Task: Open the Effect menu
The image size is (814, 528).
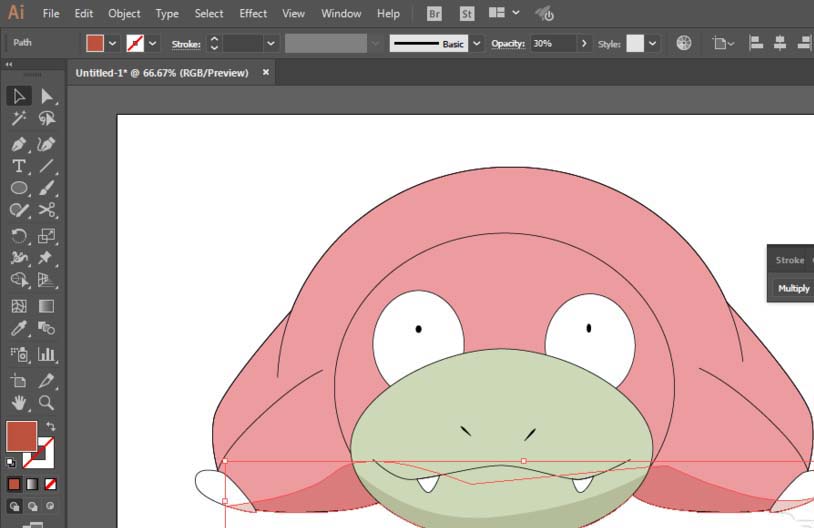Action: click(x=253, y=14)
